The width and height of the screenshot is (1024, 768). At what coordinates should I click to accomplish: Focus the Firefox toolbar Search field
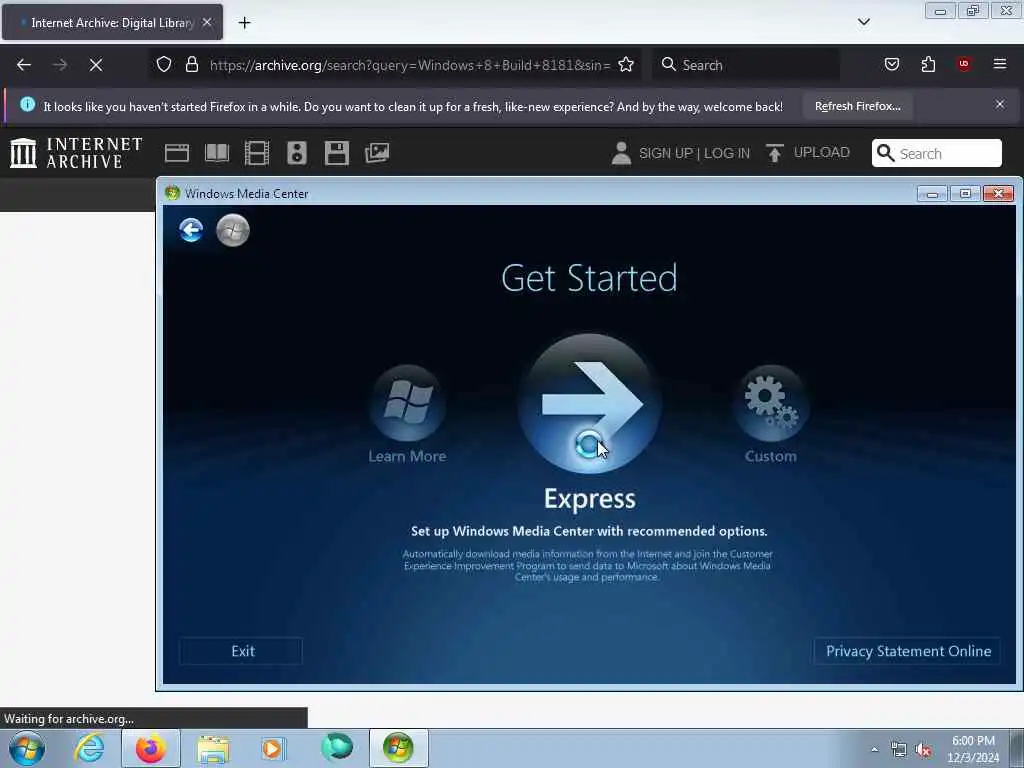pos(746,65)
